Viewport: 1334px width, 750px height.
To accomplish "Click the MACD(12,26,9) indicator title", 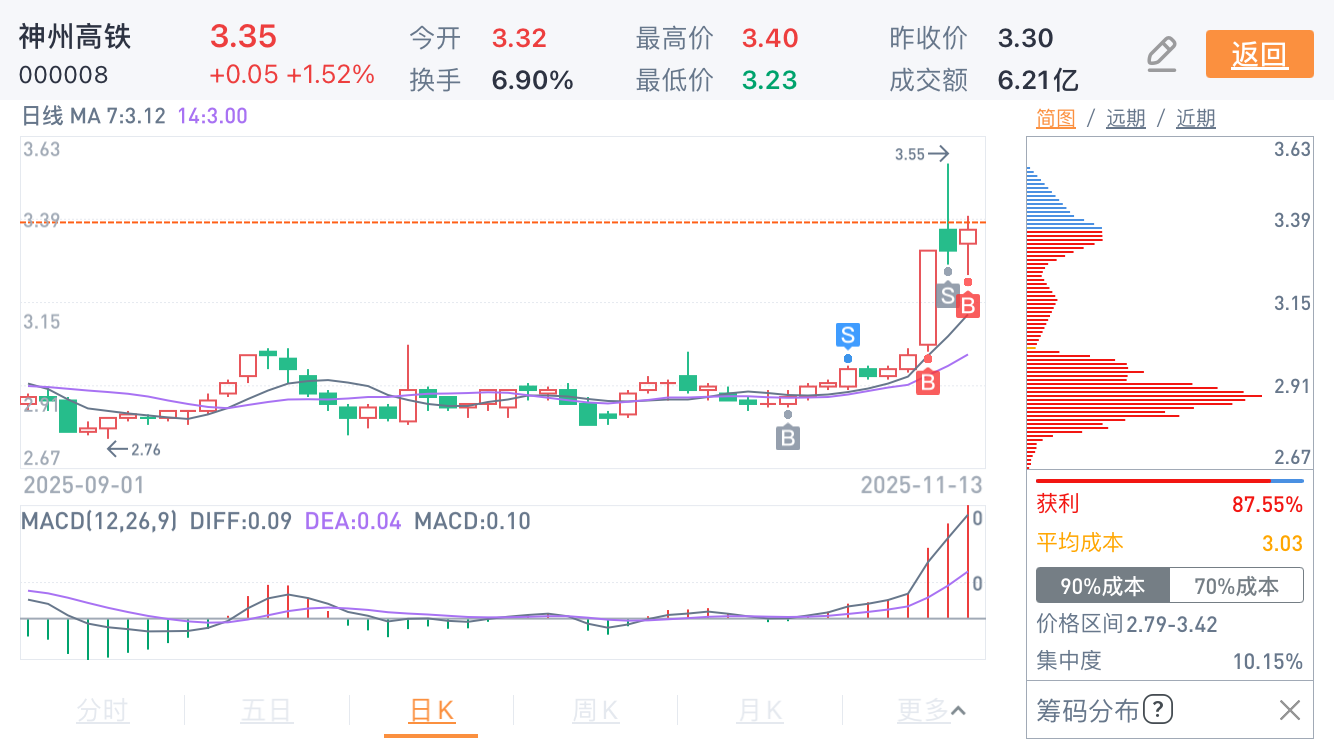I will 101,521.
